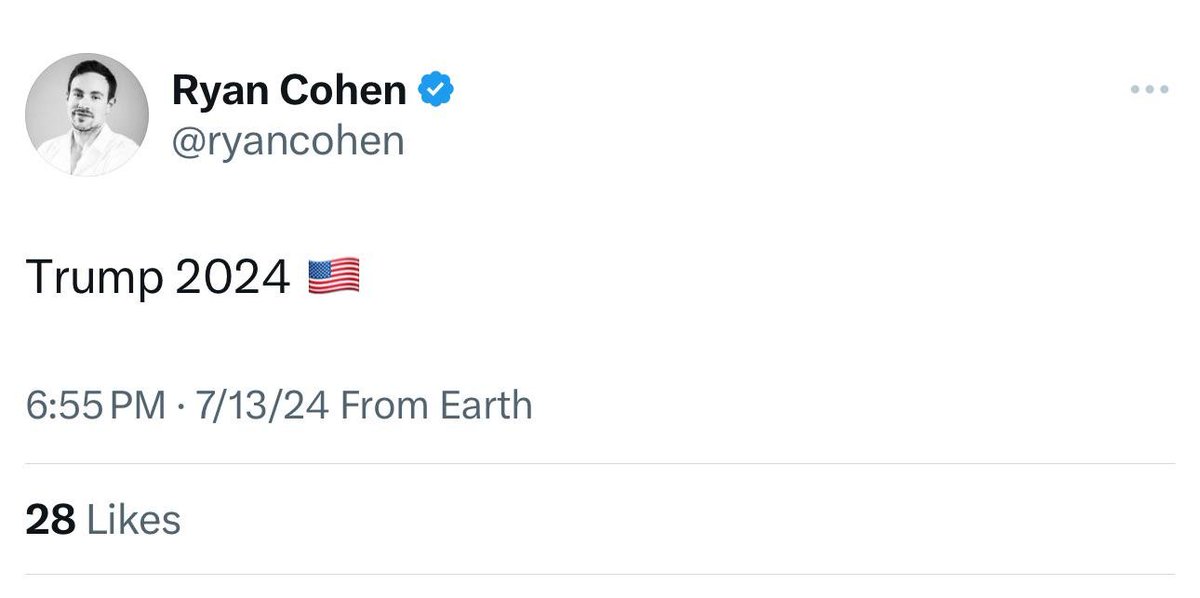Visit the @ryancohen handle link
Viewport: 1200px width, 598px height.
click(x=288, y=141)
